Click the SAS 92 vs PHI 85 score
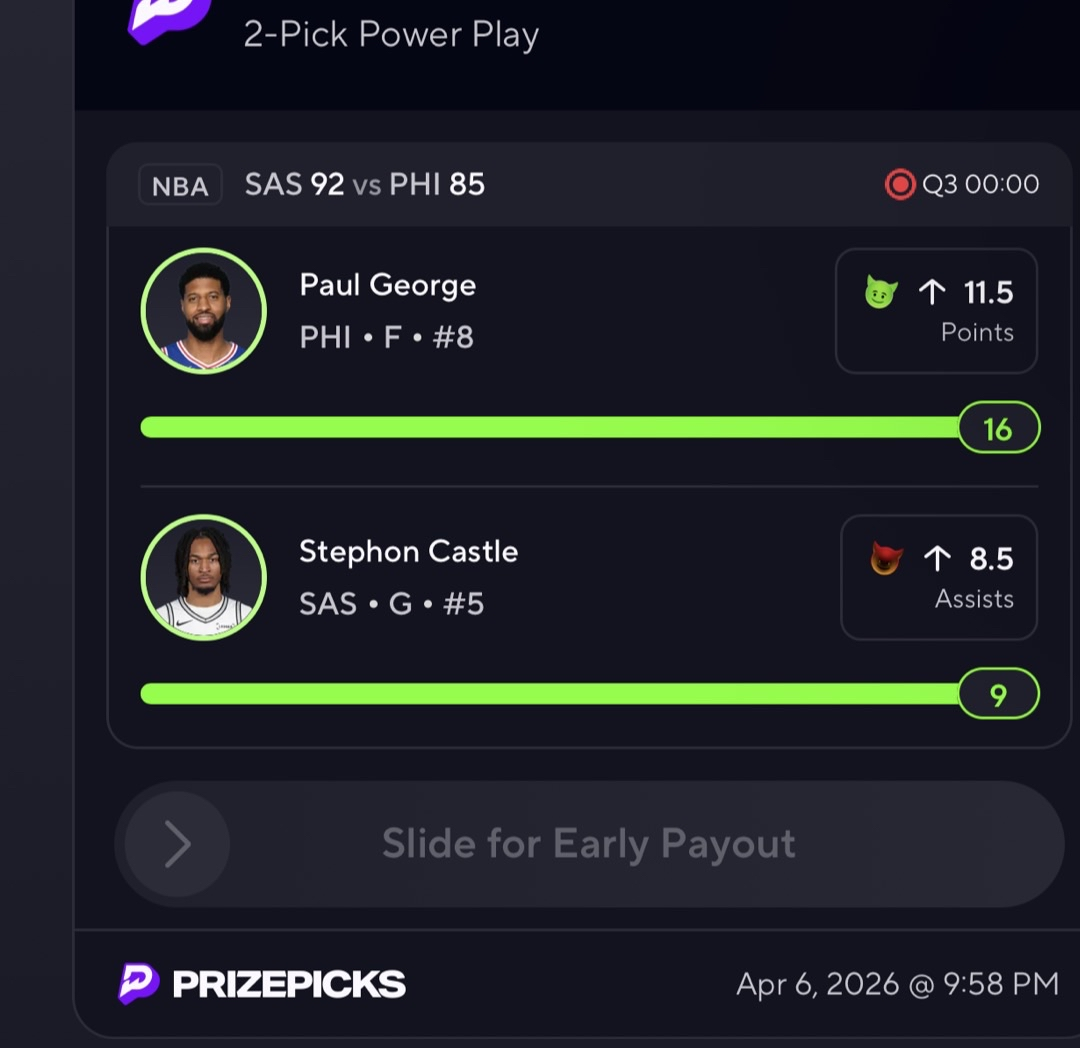The image size is (1080, 1048). click(365, 184)
